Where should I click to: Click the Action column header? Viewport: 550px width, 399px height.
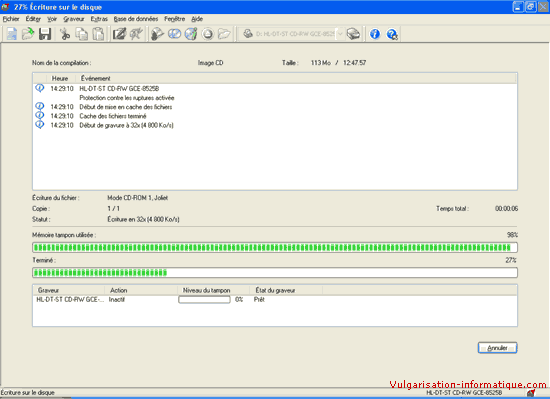click(x=141, y=290)
